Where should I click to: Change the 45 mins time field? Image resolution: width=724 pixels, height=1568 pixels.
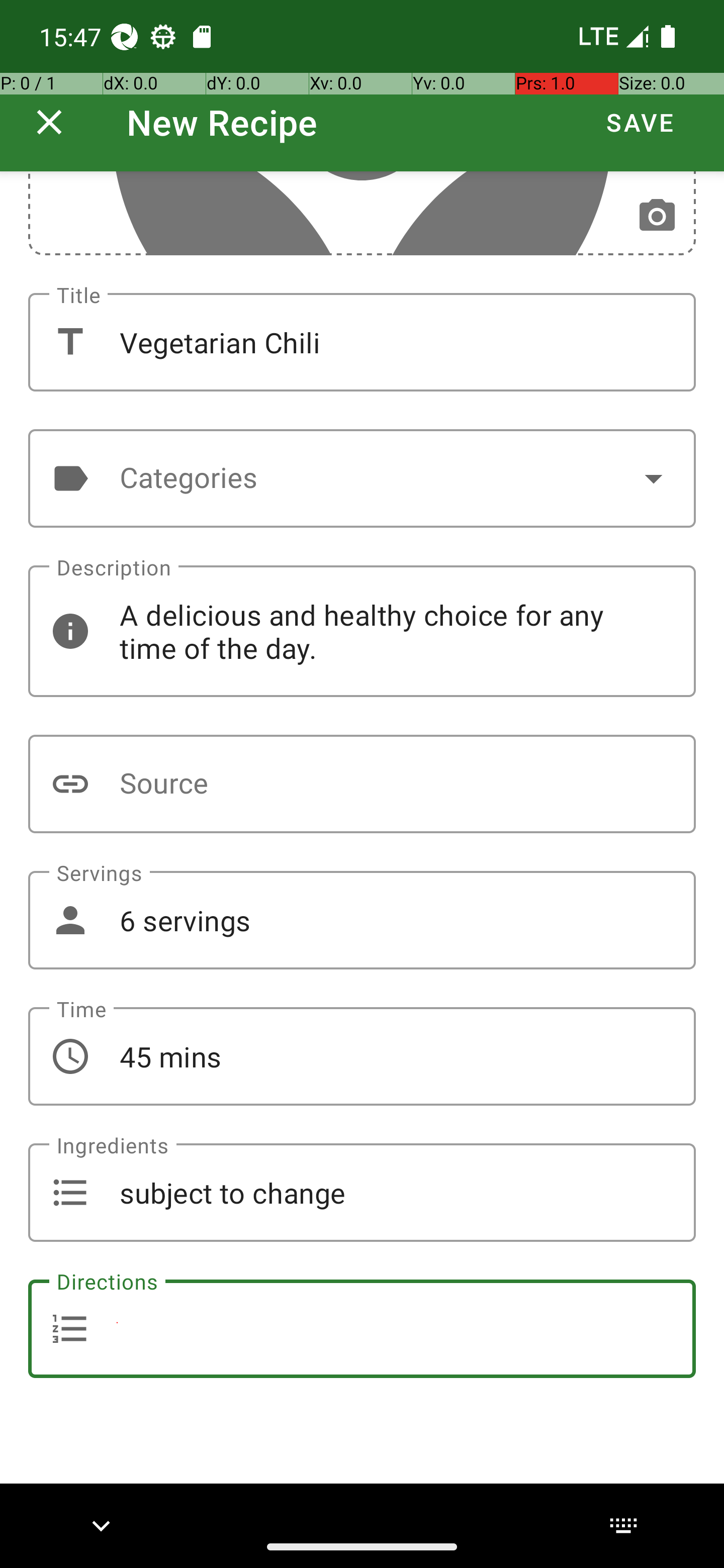point(361,1056)
